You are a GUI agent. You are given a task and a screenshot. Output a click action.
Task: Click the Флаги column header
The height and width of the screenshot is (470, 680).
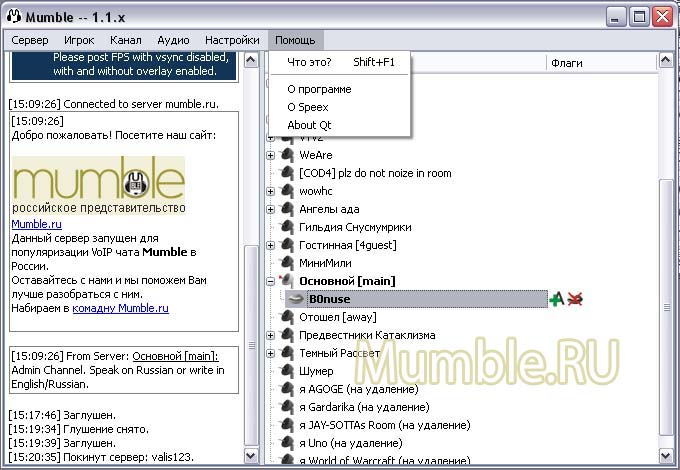pos(566,63)
